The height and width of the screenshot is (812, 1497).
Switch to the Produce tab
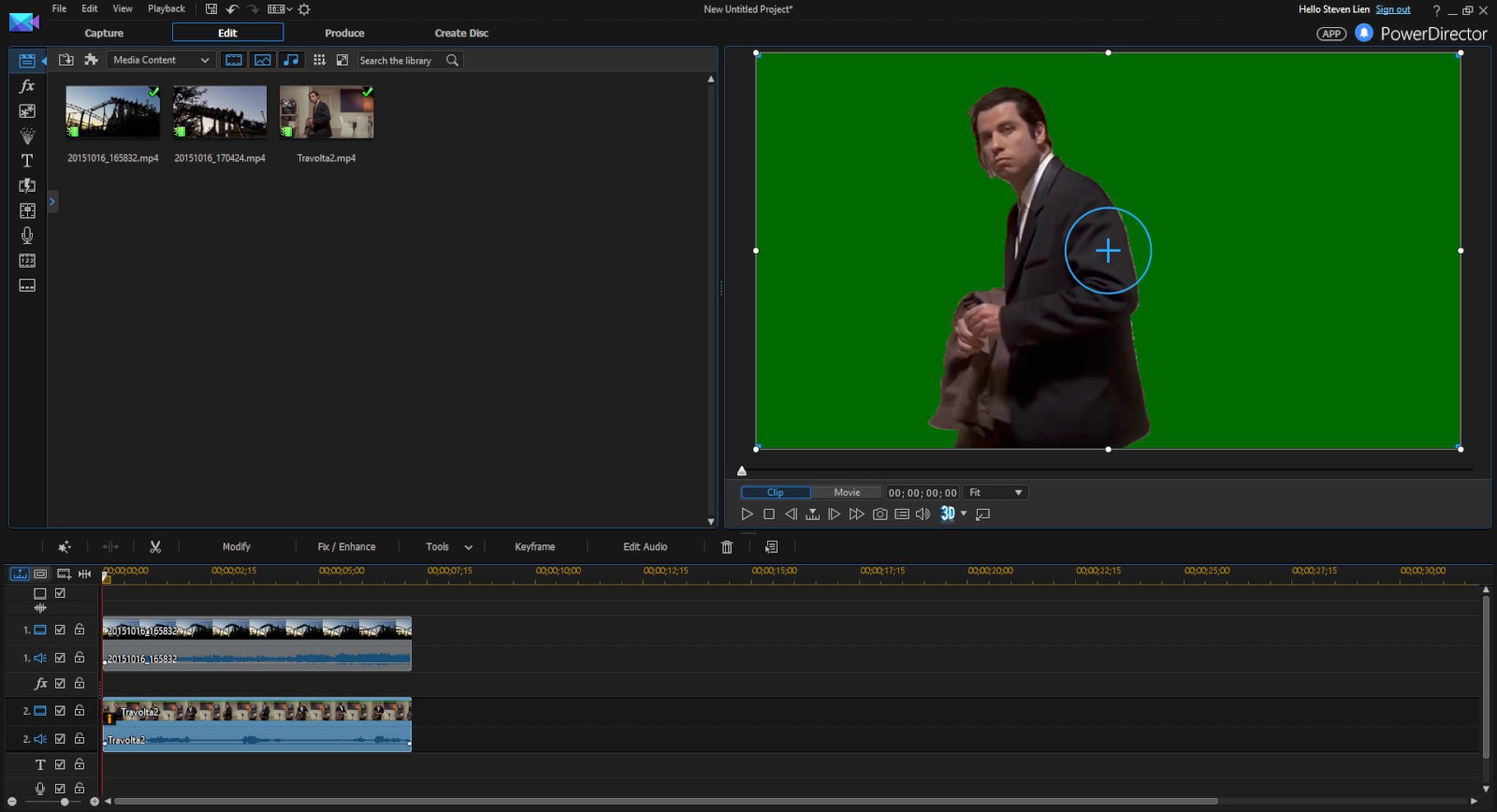point(344,33)
